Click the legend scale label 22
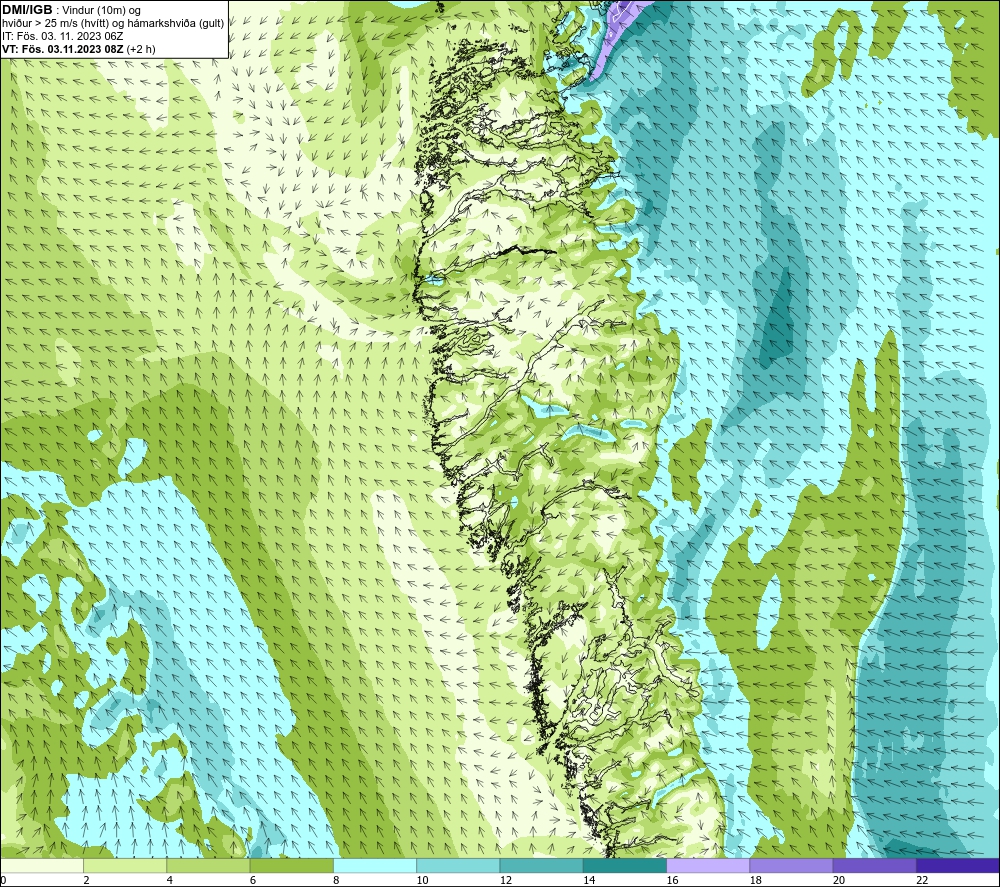Viewport: 1000px width, 887px height. tap(922, 880)
